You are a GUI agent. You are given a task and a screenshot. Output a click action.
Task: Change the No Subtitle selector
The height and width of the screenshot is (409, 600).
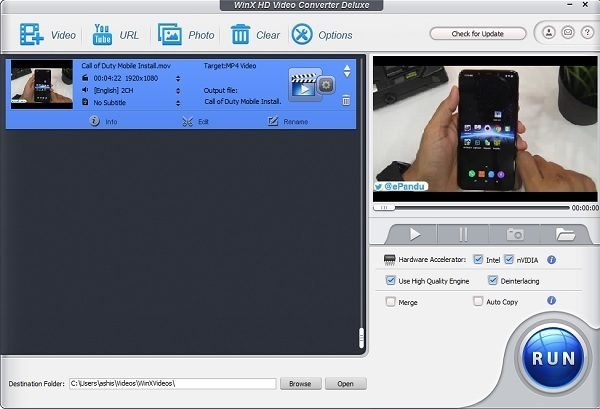coord(178,103)
